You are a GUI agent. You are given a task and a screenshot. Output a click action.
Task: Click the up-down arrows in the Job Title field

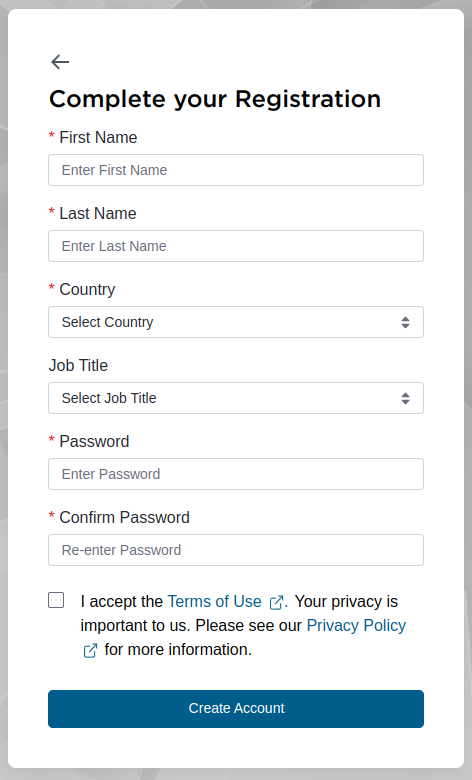click(x=405, y=398)
